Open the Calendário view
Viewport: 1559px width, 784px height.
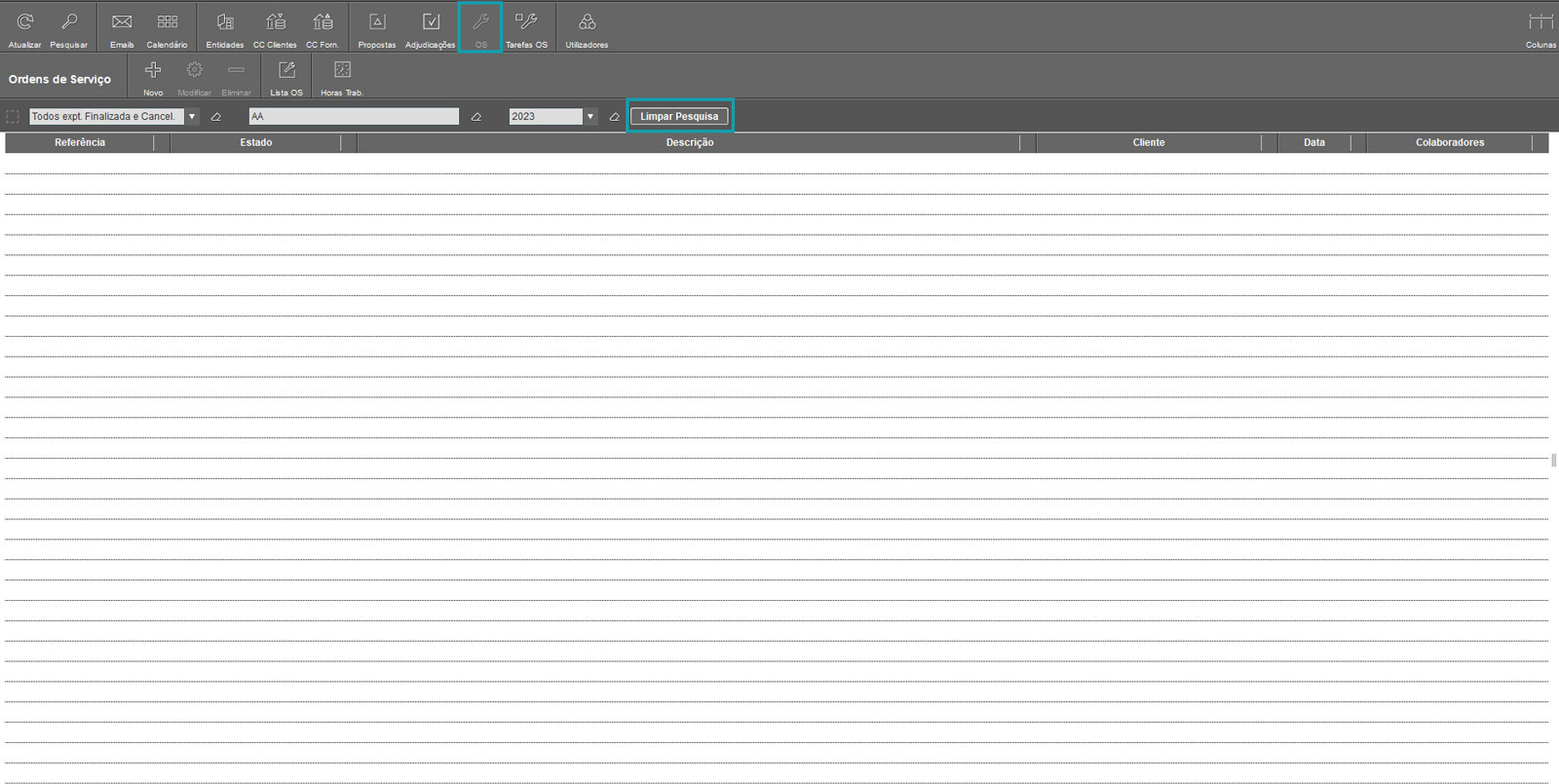pos(167,27)
